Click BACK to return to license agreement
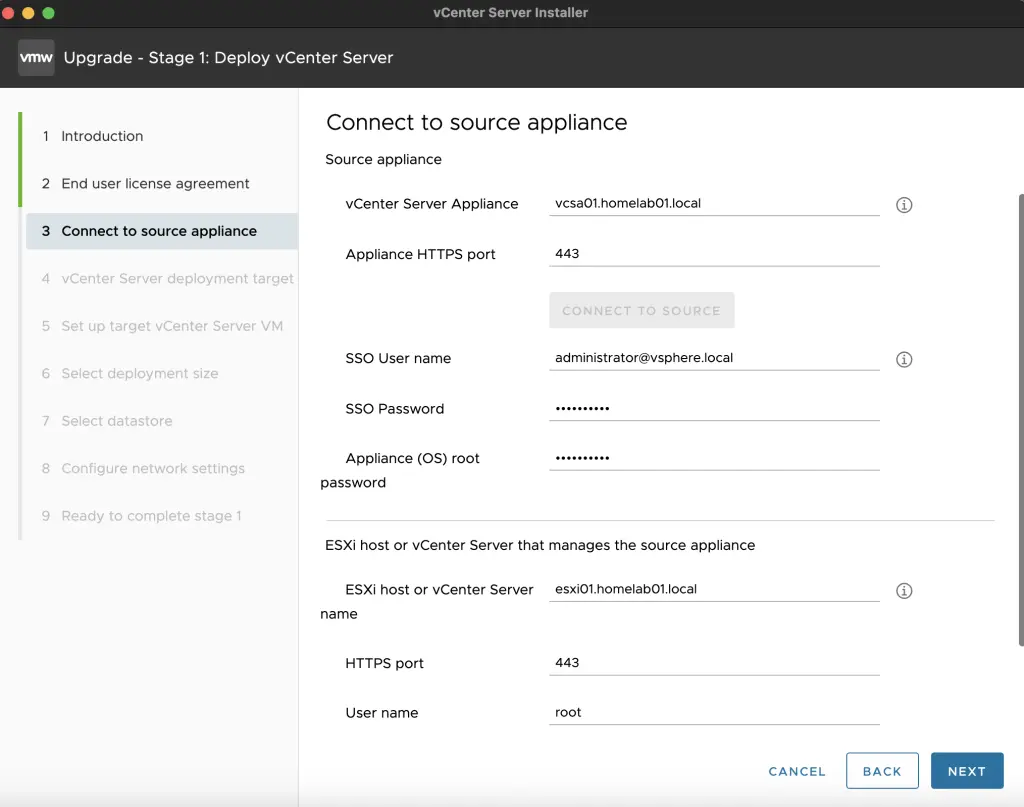 click(882, 770)
